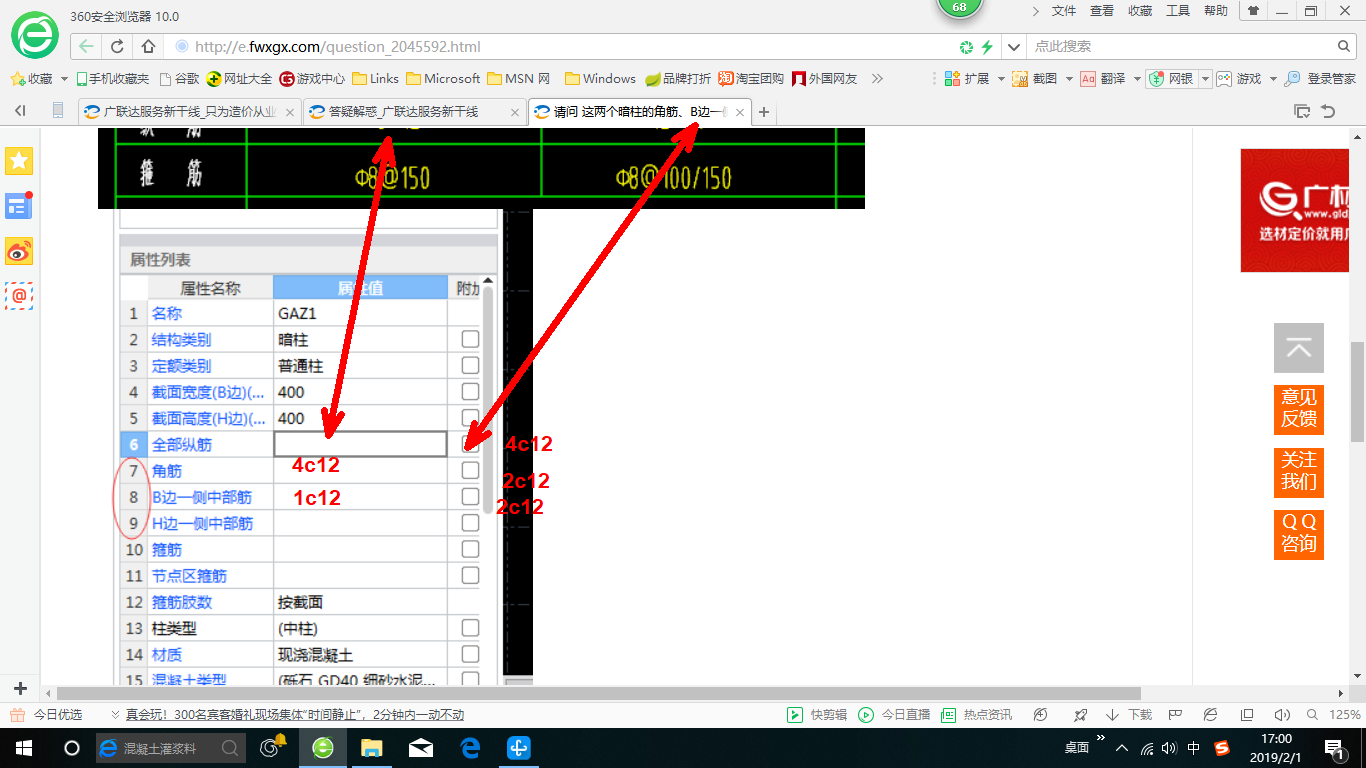This screenshot has height=768, width=1366.
Task: Check the H边一侧中部筋 附加 checkbox
Action: [470, 523]
